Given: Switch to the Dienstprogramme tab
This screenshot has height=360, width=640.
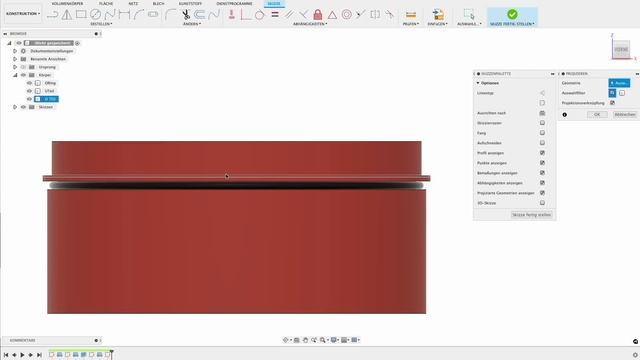Looking at the screenshot, I should (234, 4).
